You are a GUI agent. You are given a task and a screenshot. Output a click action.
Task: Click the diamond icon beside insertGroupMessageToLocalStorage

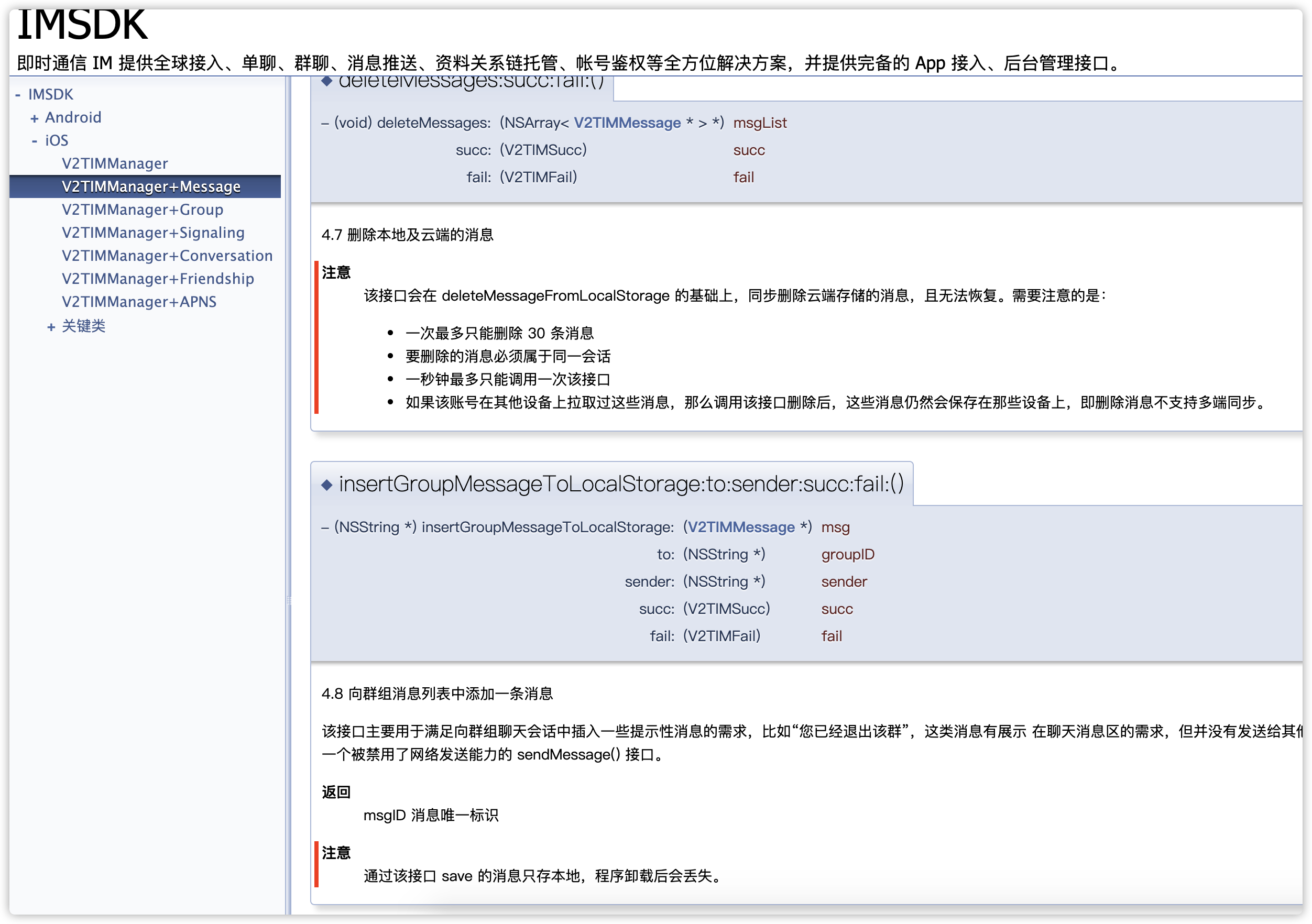[327, 483]
